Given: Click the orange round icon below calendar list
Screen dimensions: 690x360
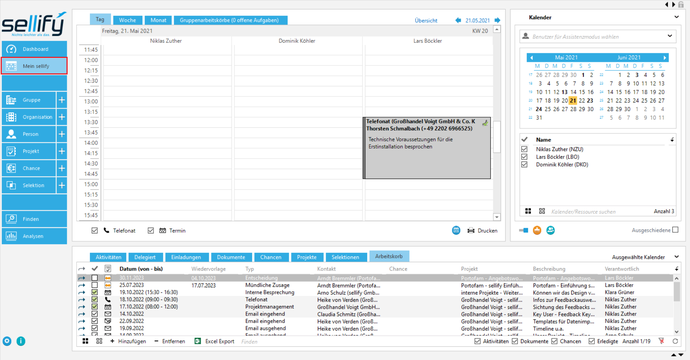Looking at the screenshot, I should [537, 230].
